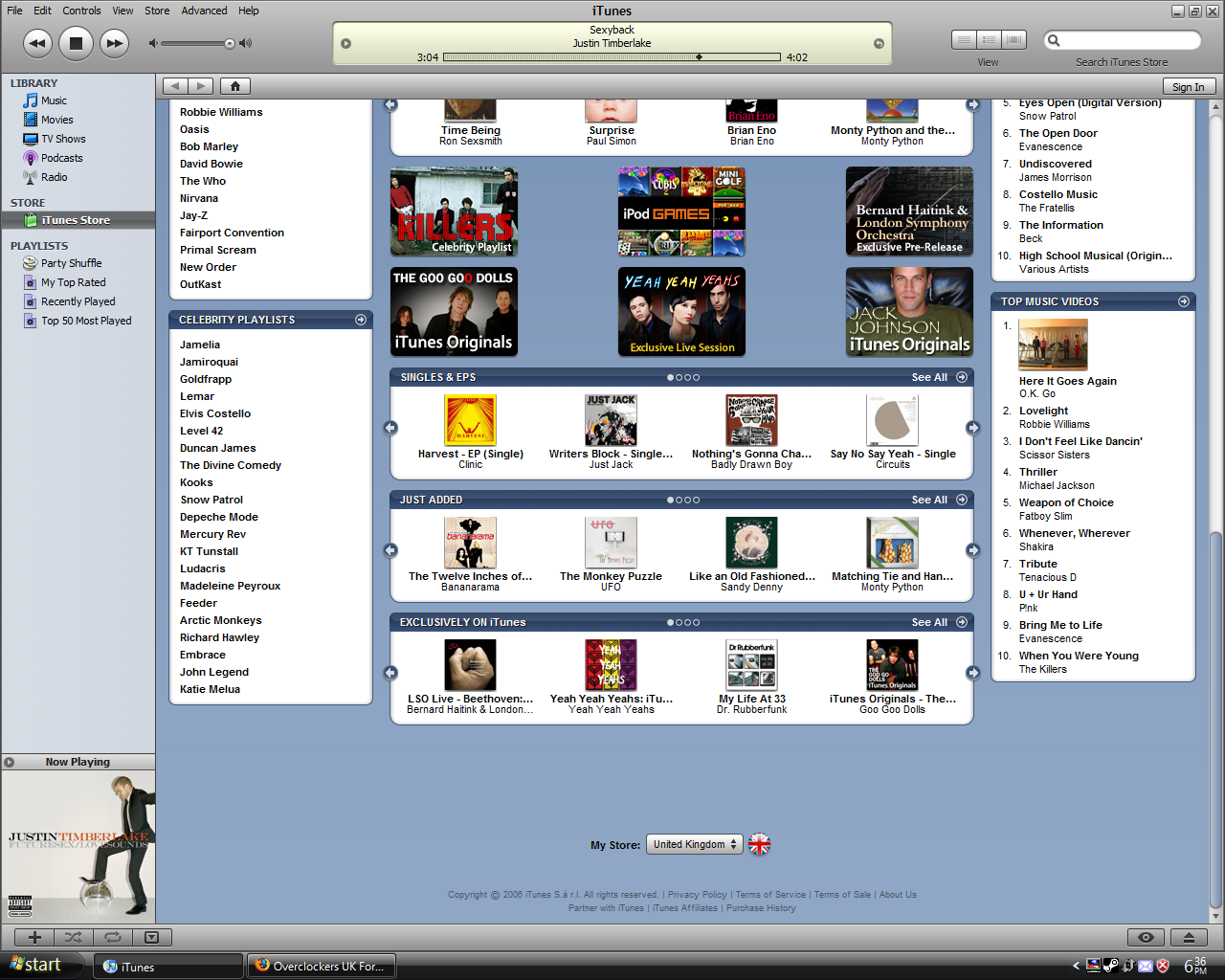Toggle the visualizer eye button
This screenshot has height=980, width=1225.
1146,938
